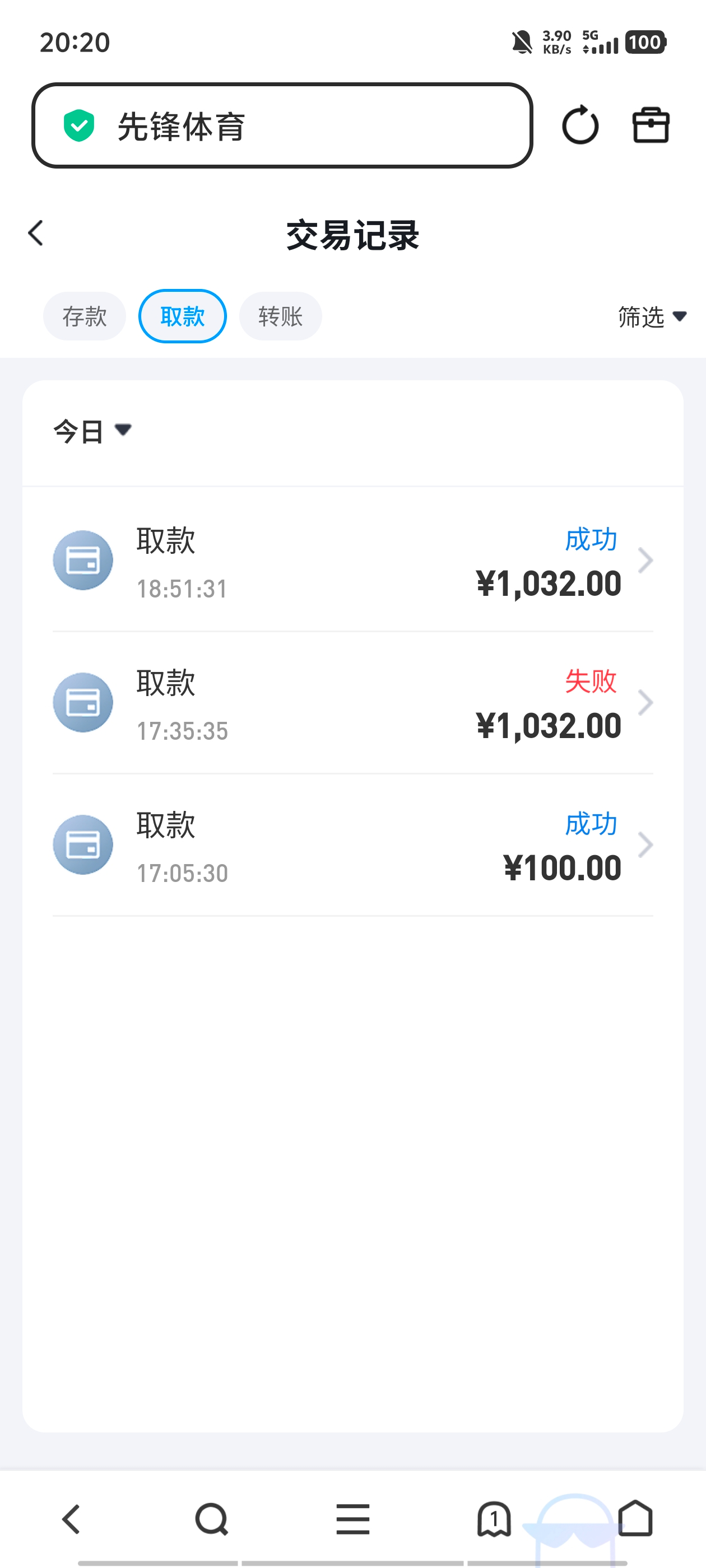Open the 18:51:31 successful ¥1,032.00 record
Screen dimensions: 706x1568
(x=352, y=560)
